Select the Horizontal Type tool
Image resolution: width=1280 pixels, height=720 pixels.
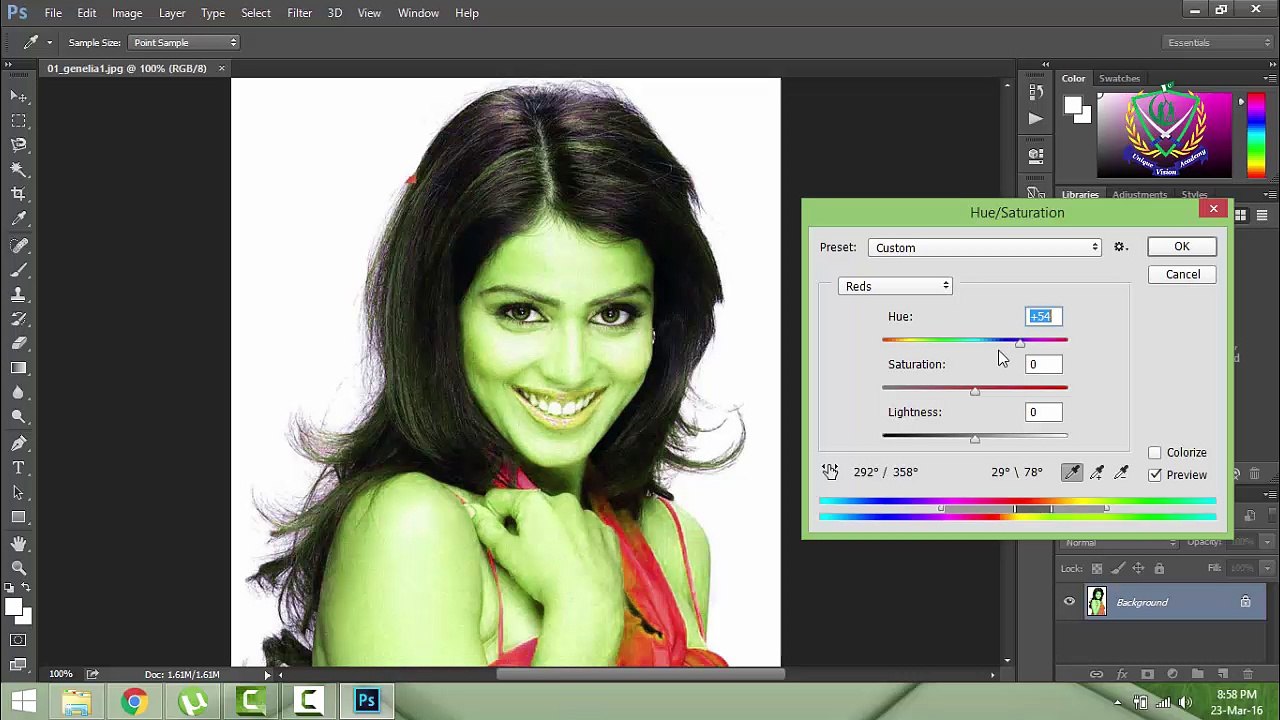pyautogui.click(x=18, y=468)
